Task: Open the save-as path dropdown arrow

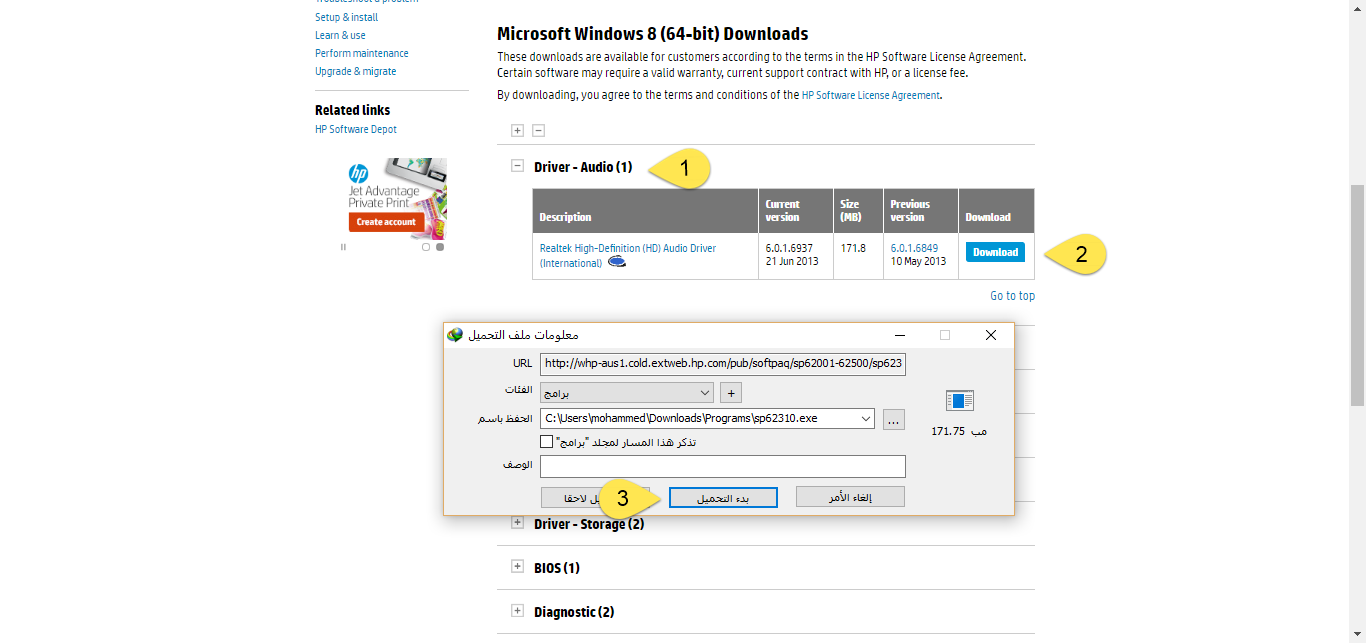Action: (x=865, y=419)
